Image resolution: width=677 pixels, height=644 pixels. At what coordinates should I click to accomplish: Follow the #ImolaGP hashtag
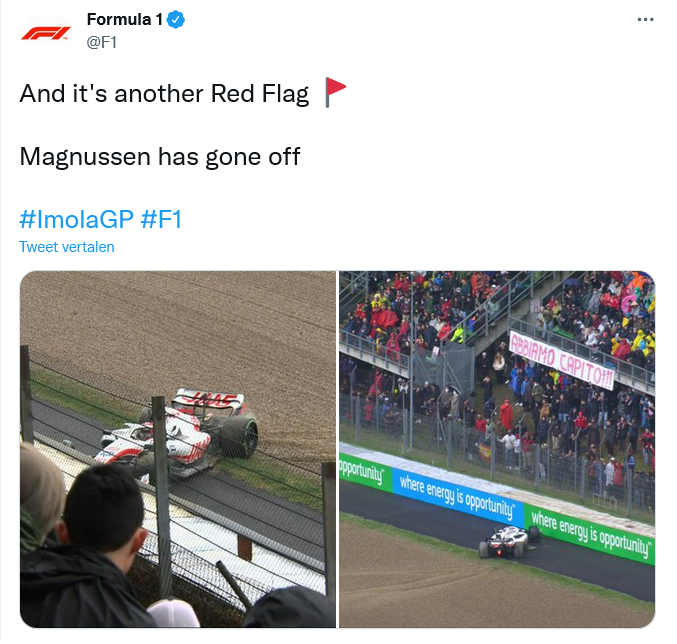tap(76, 219)
